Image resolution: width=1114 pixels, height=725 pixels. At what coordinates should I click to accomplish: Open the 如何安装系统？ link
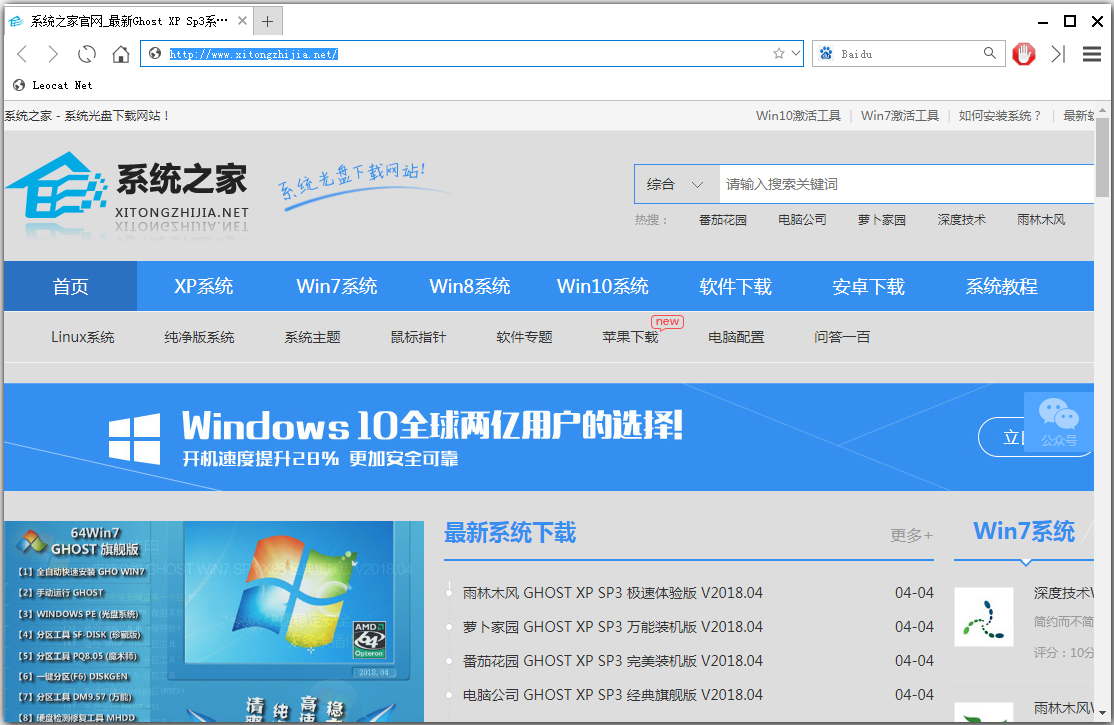tap(1000, 116)
